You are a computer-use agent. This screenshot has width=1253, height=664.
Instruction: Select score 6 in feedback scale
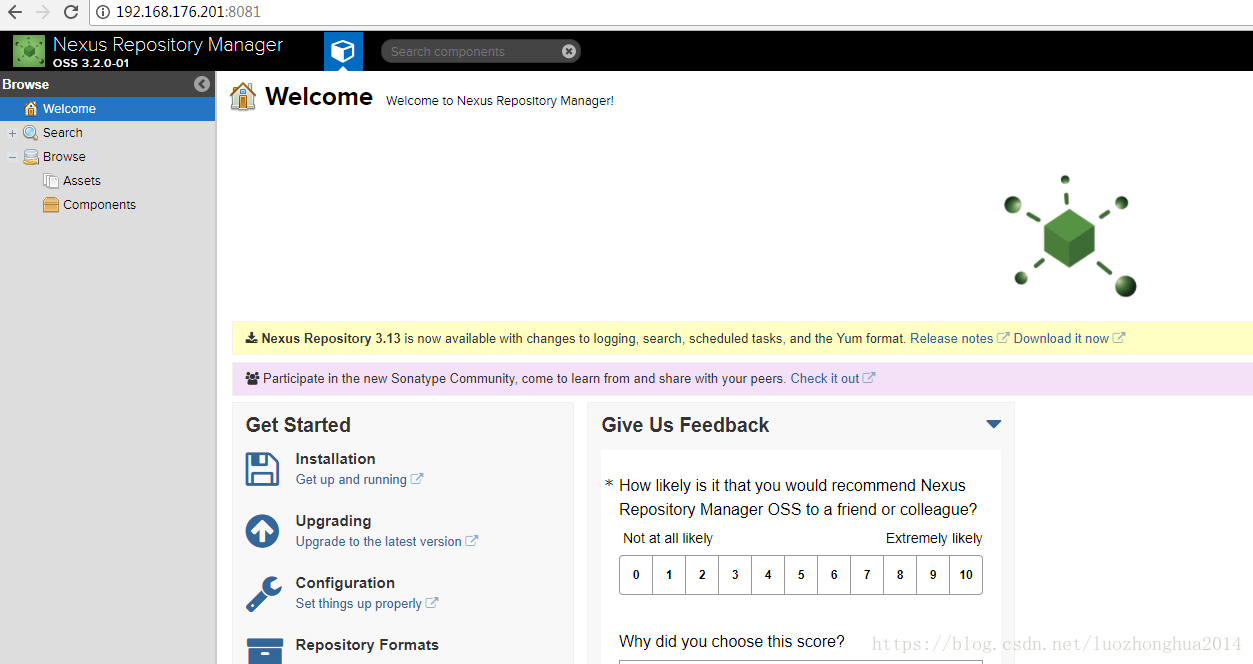click(834, 575)
